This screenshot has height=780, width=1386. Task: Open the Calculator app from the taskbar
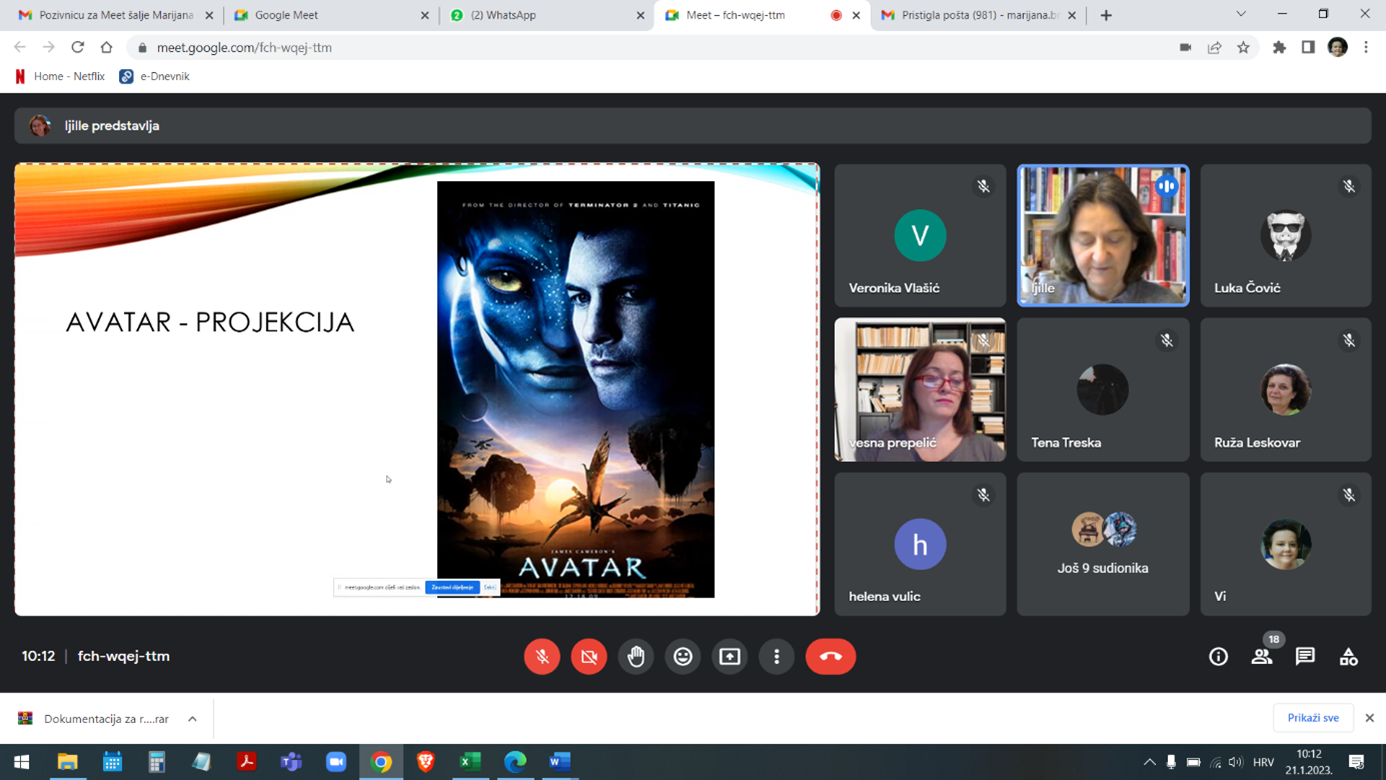point(156,762)
